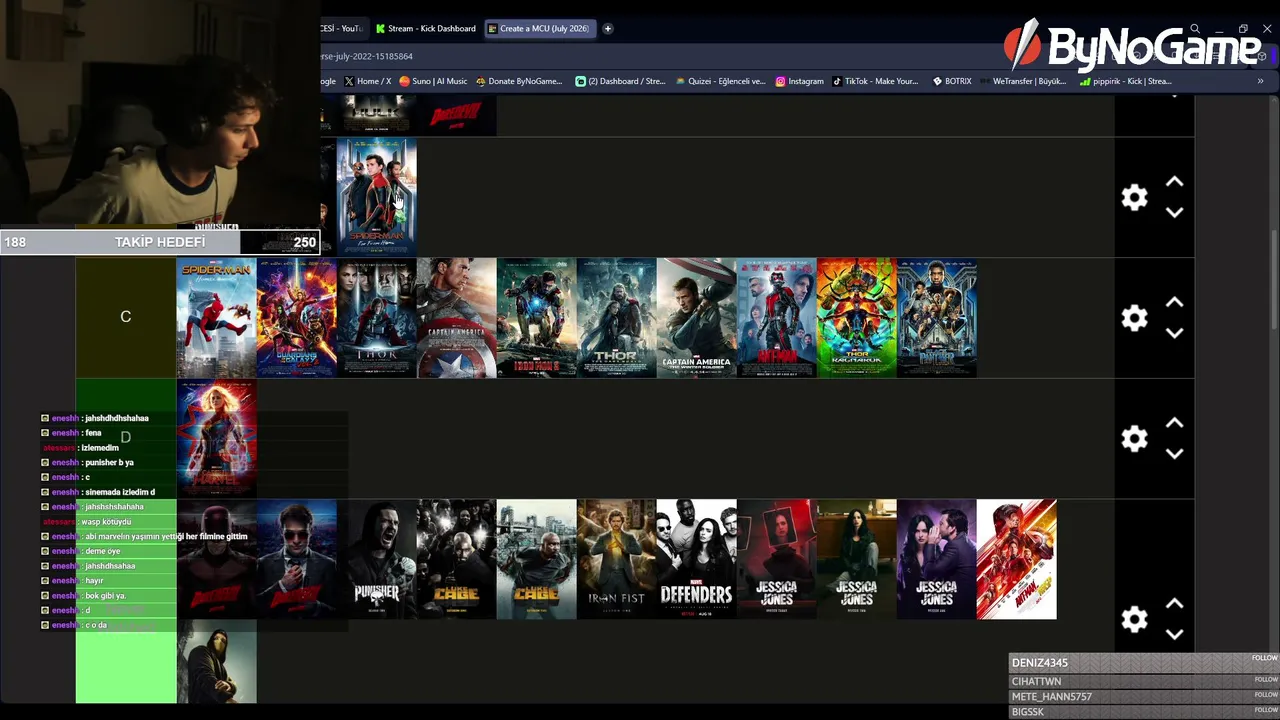This screenshot has height=720, width=1280.
Task: Move the C tier row down
Action: [1175, 333]
